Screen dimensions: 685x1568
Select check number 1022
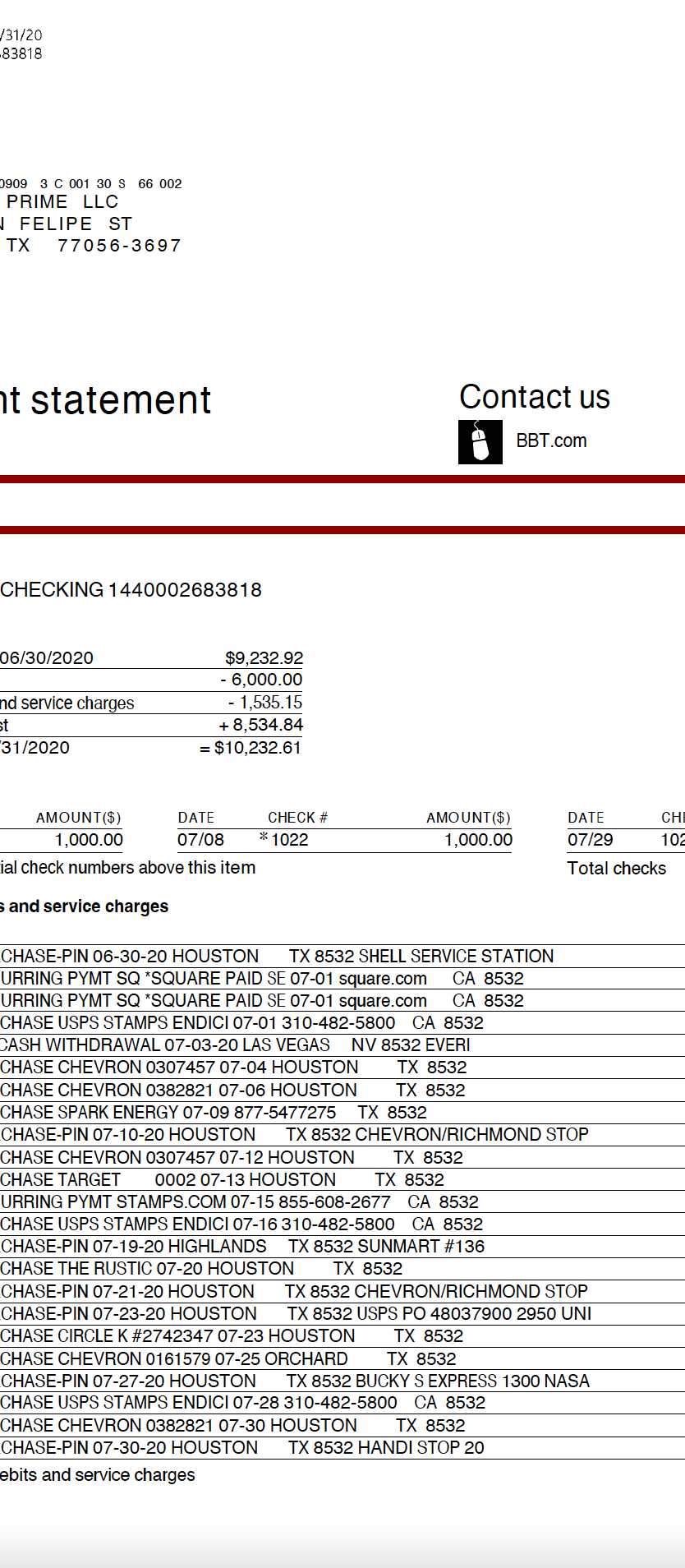click(290, 840)
